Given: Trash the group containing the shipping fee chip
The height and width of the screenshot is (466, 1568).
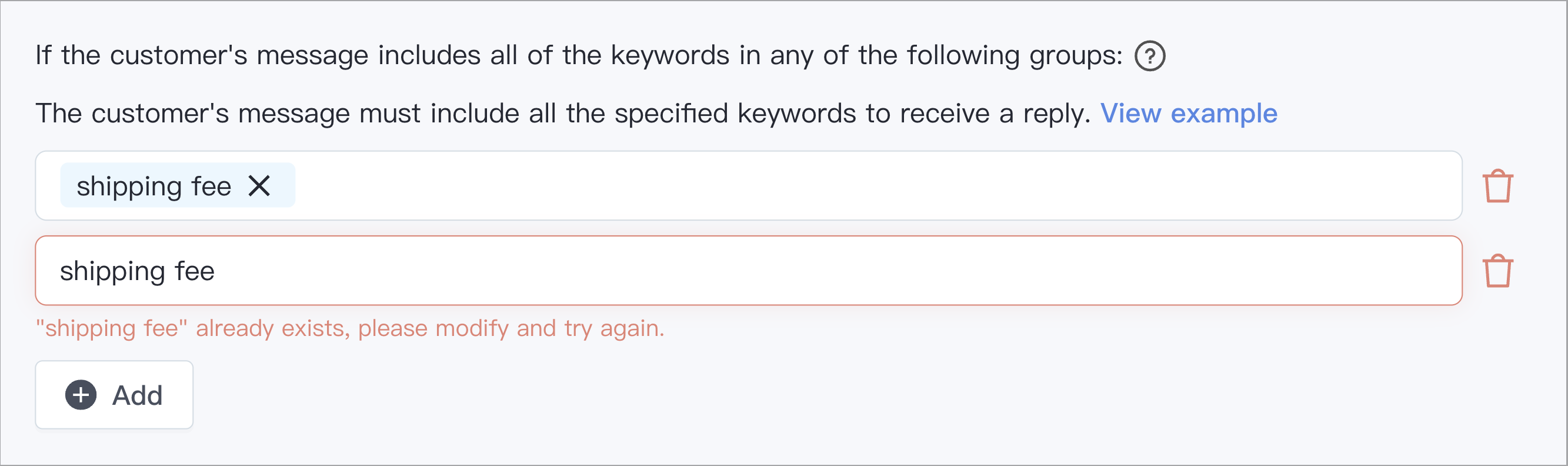Looking at the screenshot, I should pos(1497,186).
